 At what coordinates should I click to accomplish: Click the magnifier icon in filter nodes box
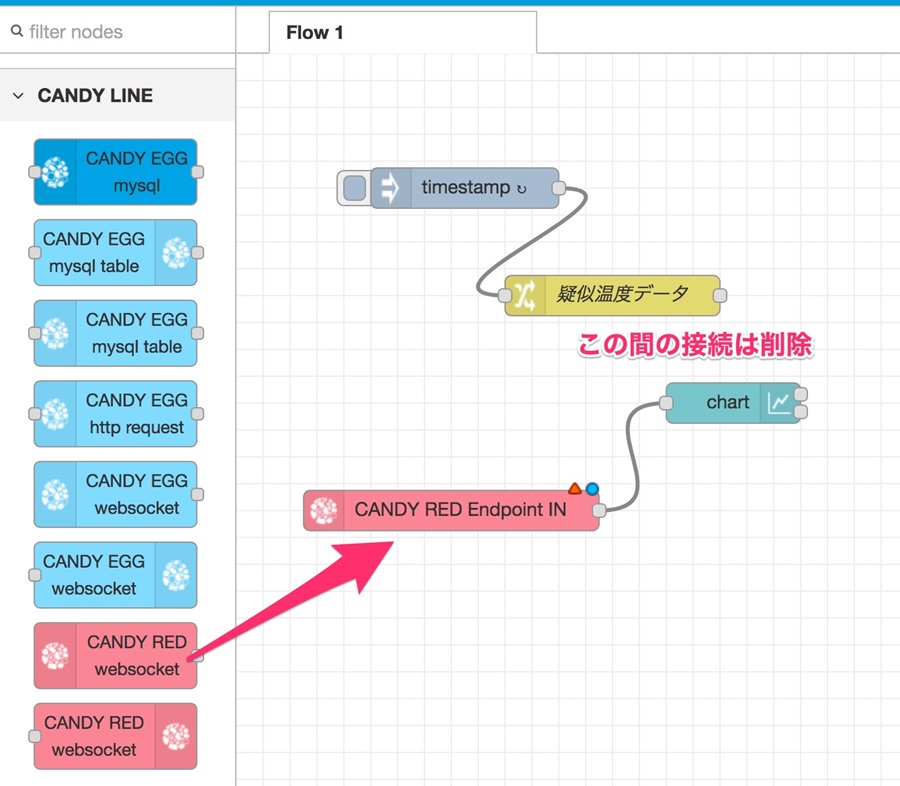pos(17,30)
